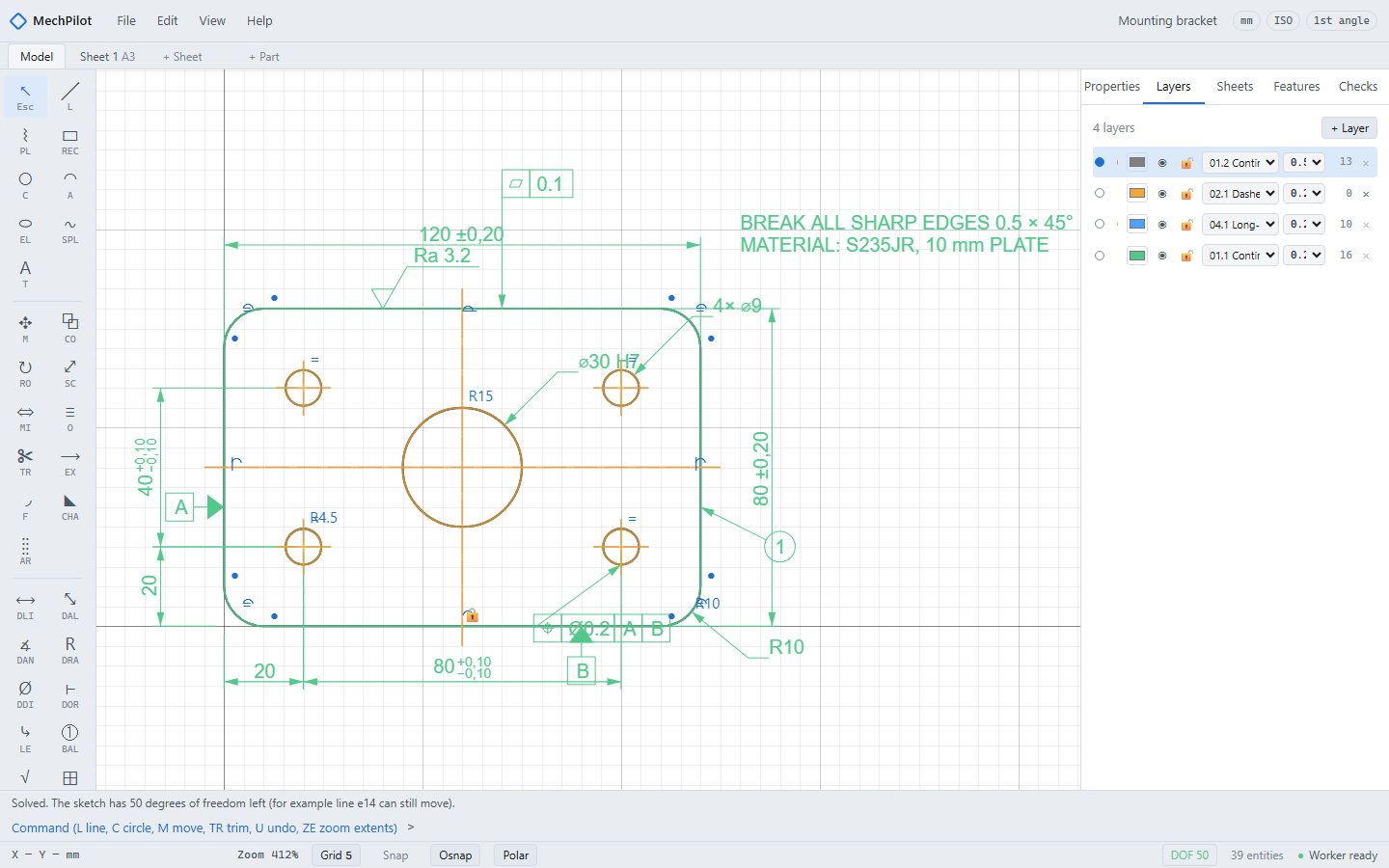Activate the Rotate (RO) tool
This screenshot has height=868, width=1389.
point(25,373)
